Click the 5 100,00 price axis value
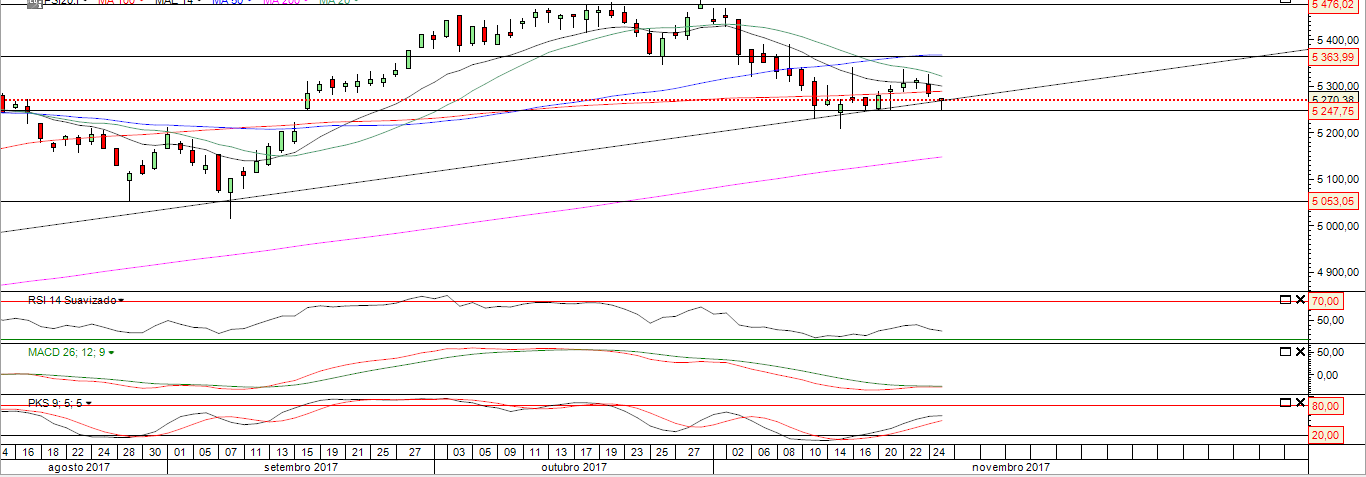This screenshot has width=1366, height=477. [x=1338, y=179]
